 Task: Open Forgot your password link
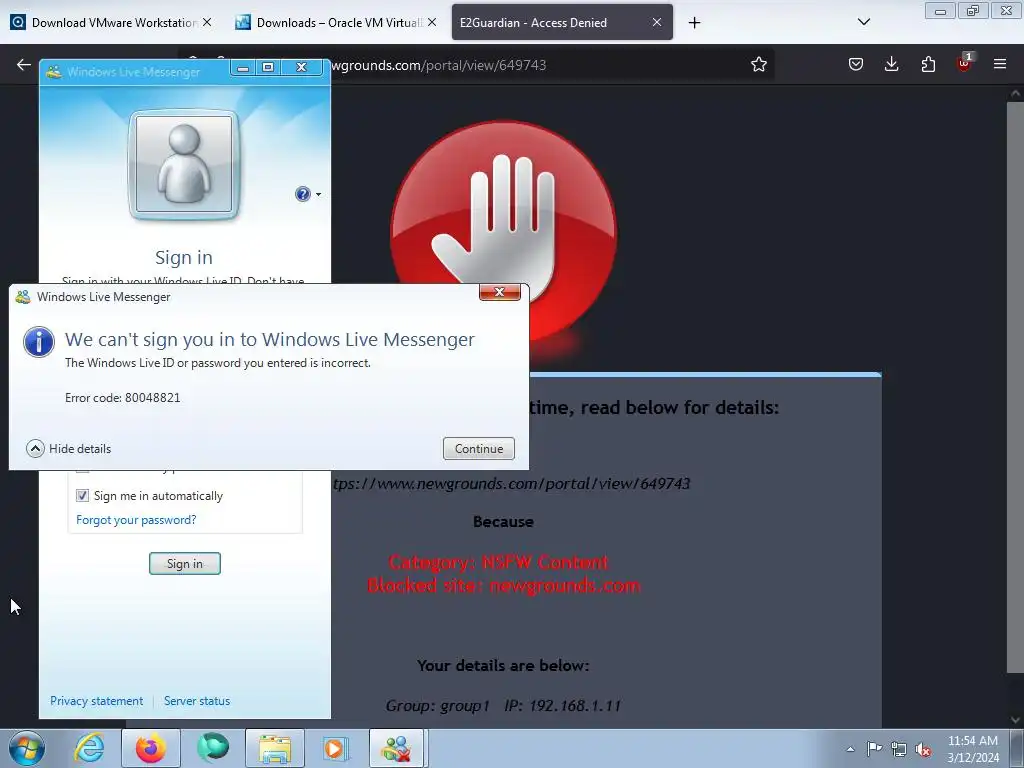136,520
